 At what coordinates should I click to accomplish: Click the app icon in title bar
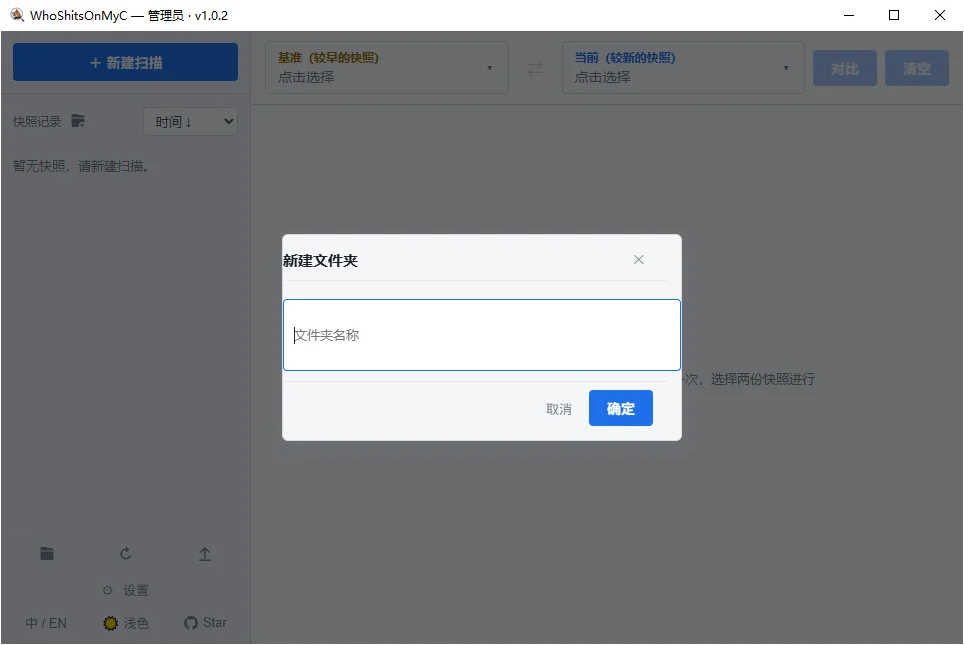point(17,15)
